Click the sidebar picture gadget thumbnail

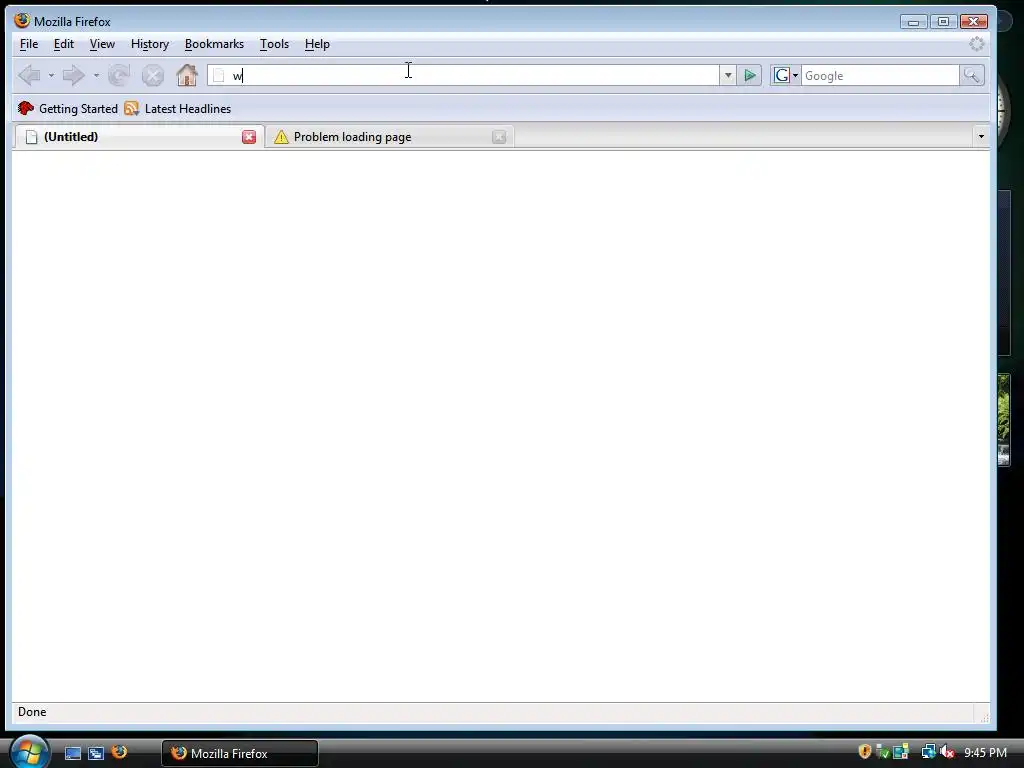(x=1004, y=419)
